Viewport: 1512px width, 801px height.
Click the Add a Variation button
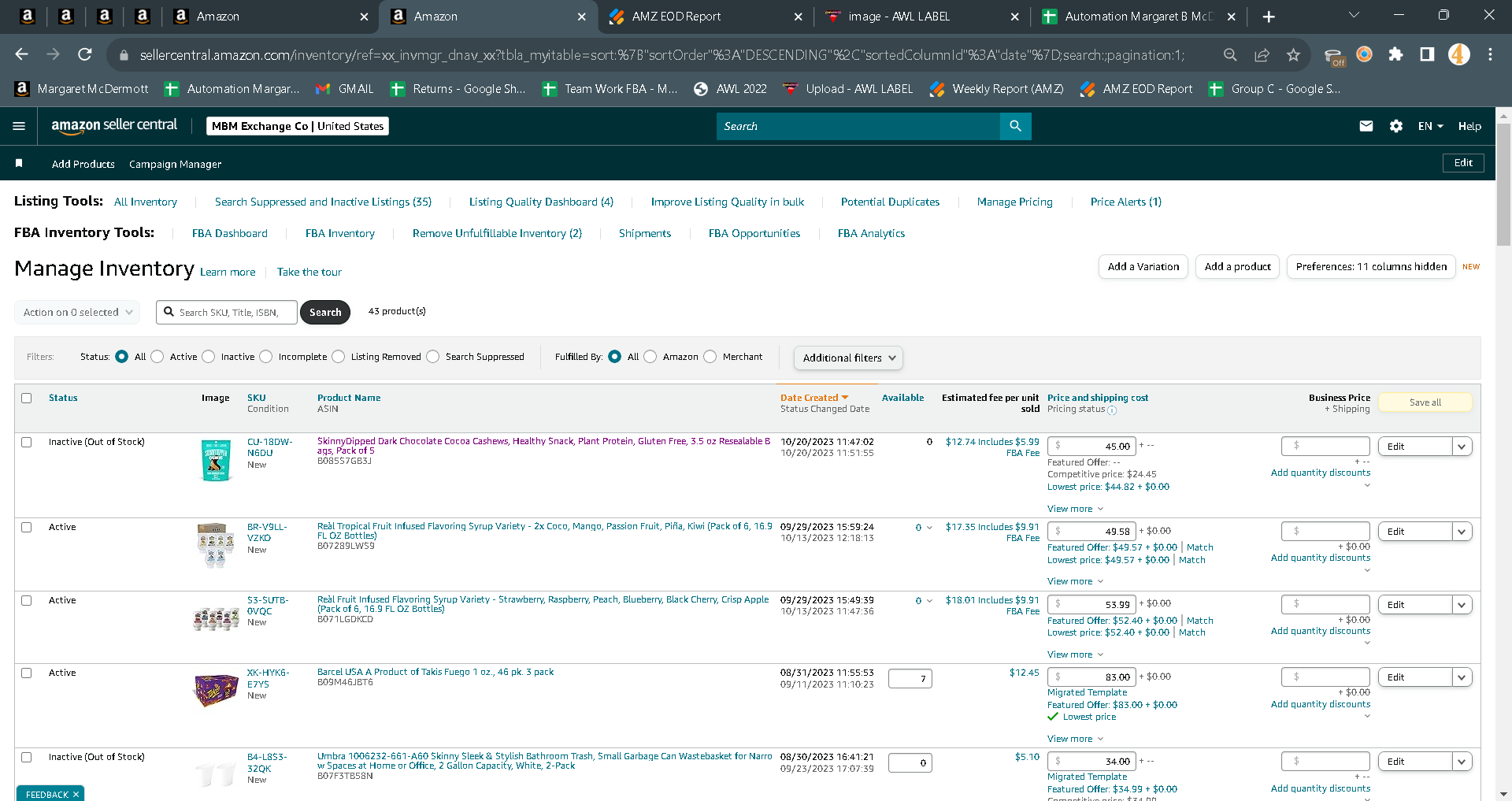[x=1143, y=267]
